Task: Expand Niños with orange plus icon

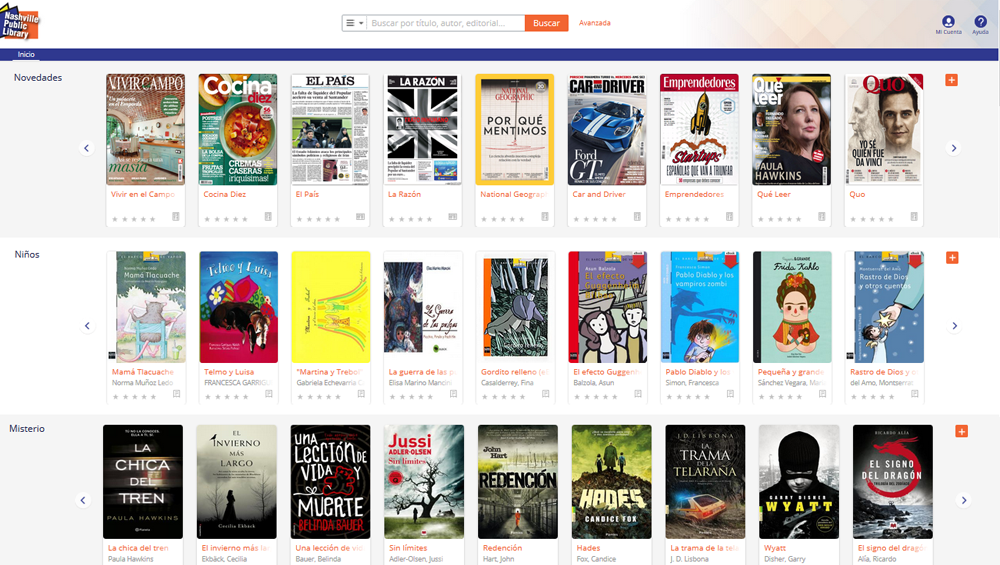Action: point(952,258)
